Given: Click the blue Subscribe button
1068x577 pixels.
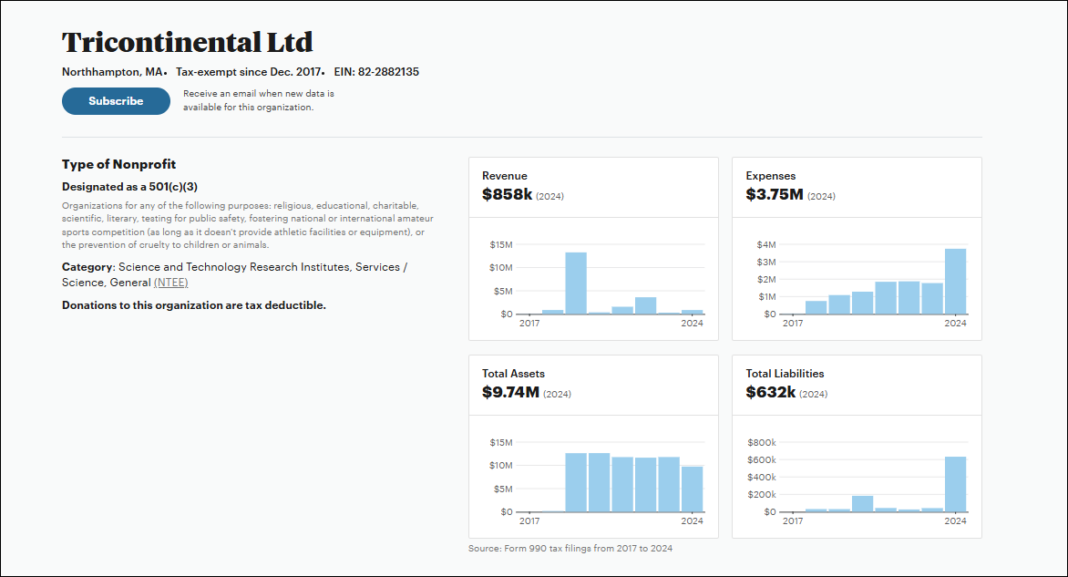Looking at the screenshot, I should pyautogui.click(x=116, y=101).
